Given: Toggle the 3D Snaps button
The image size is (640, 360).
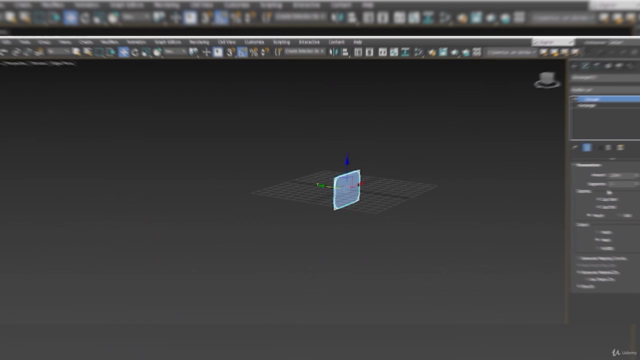Looking at the screenshot, I should pyautogui.click(x=231, y=52).
